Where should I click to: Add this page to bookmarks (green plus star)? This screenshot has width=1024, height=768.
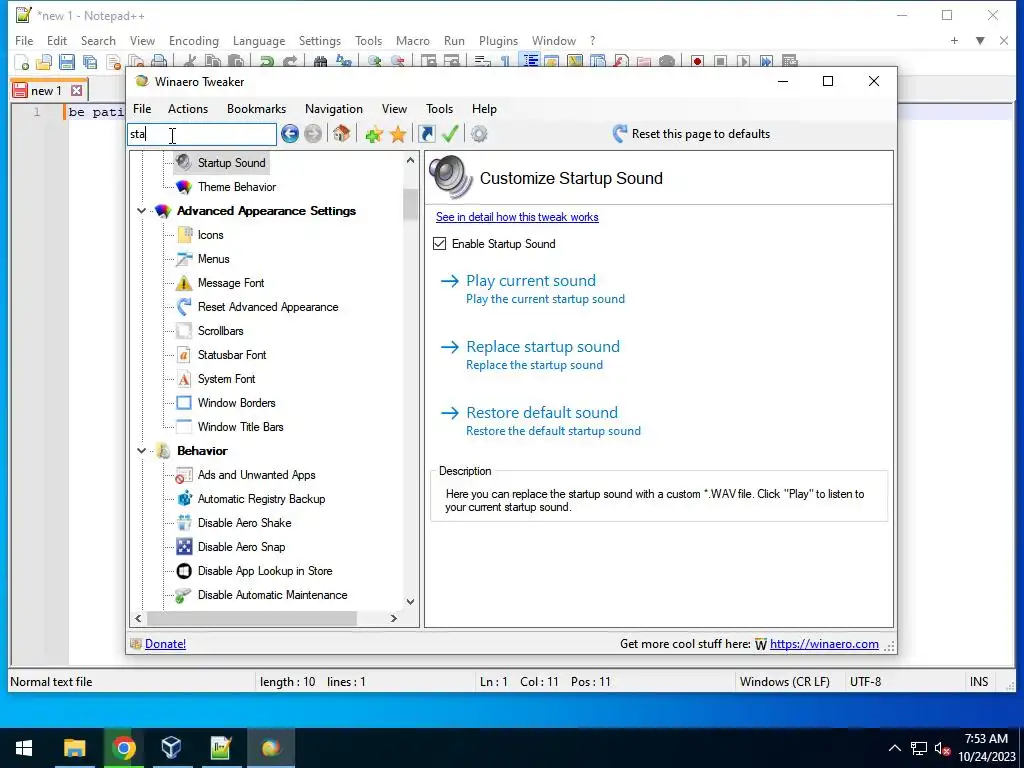[374, 135]
